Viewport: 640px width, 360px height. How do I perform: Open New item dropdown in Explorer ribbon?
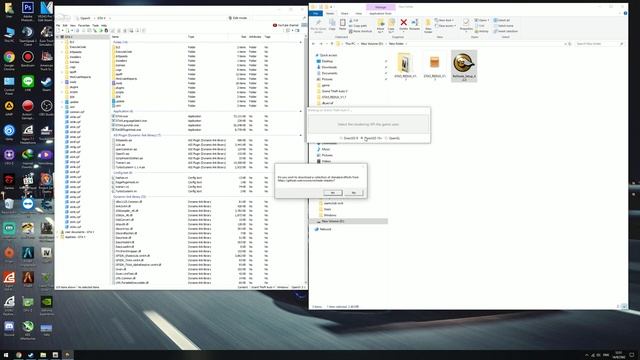tap(445, 20)
